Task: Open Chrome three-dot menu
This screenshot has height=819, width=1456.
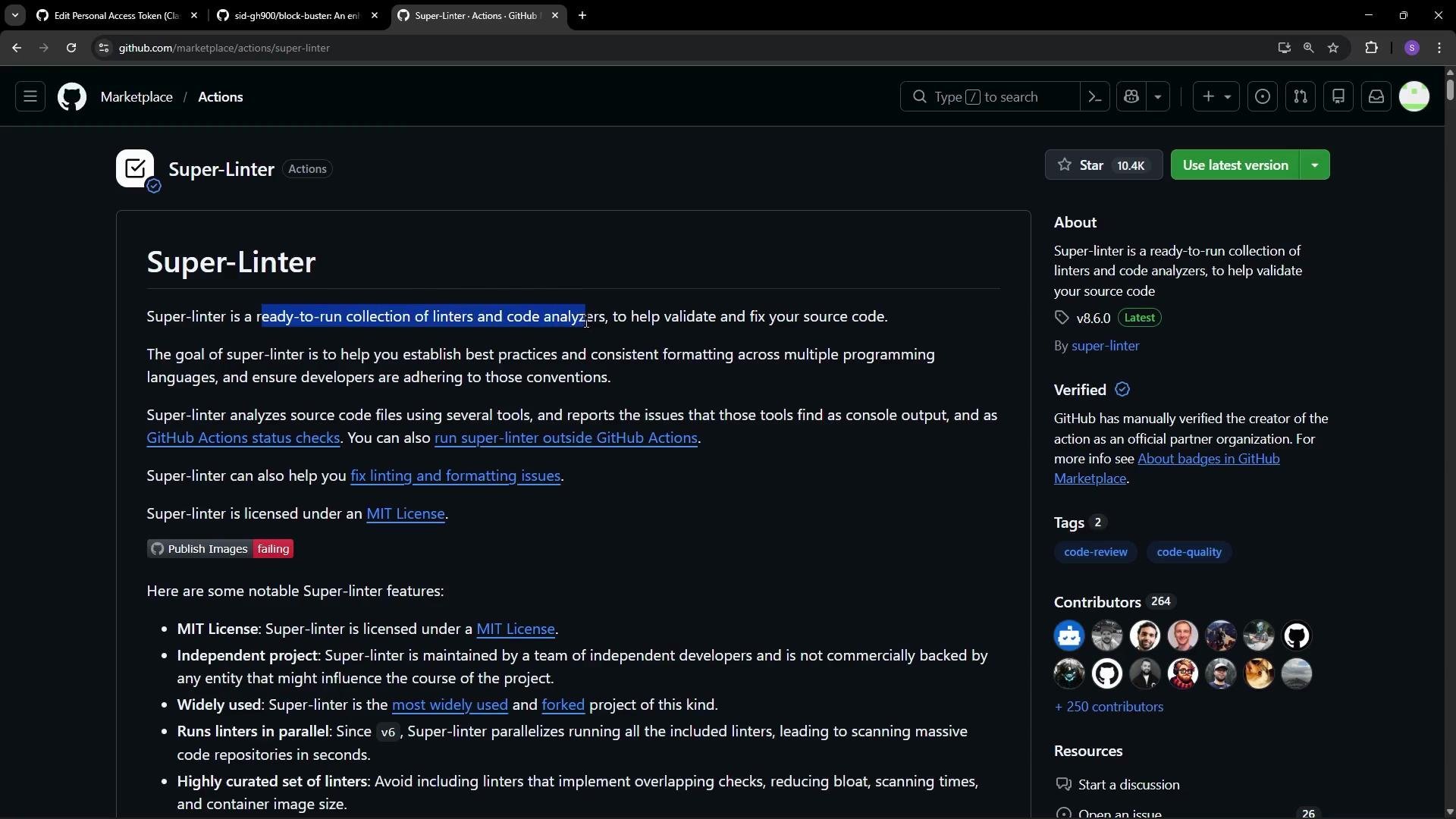Action: pos(1440,48)
